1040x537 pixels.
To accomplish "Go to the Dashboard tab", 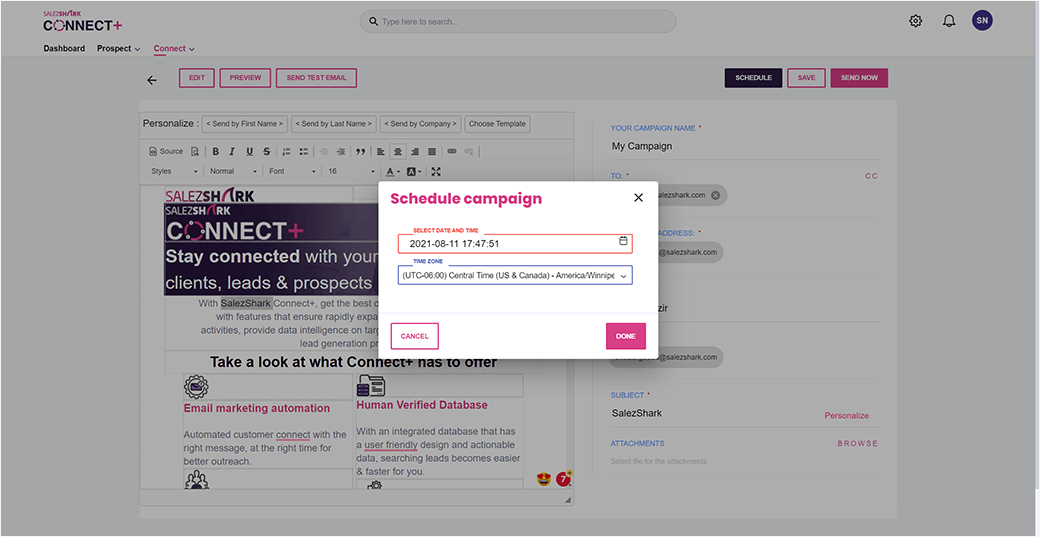I will (x=64, y=49).
